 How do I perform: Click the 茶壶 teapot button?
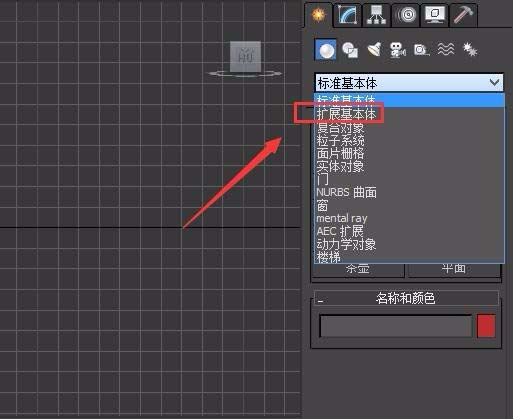pyautogui.click(x=358, y=269)
